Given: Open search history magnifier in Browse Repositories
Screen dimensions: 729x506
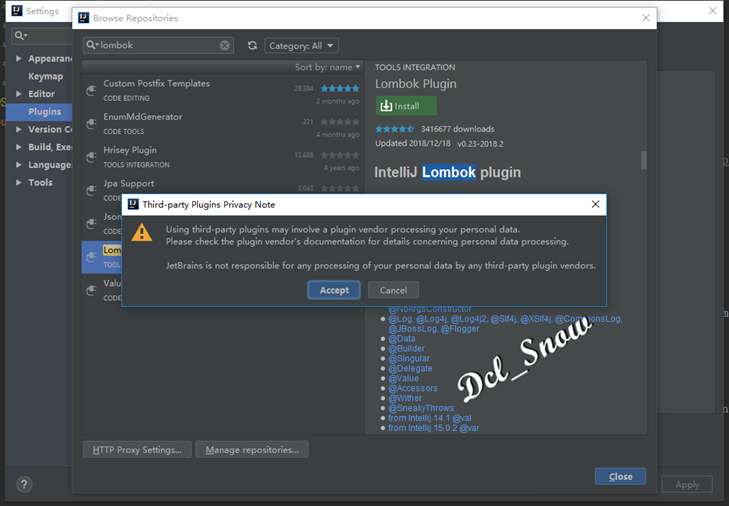Looking at the screenshot, I should [92, 45].
